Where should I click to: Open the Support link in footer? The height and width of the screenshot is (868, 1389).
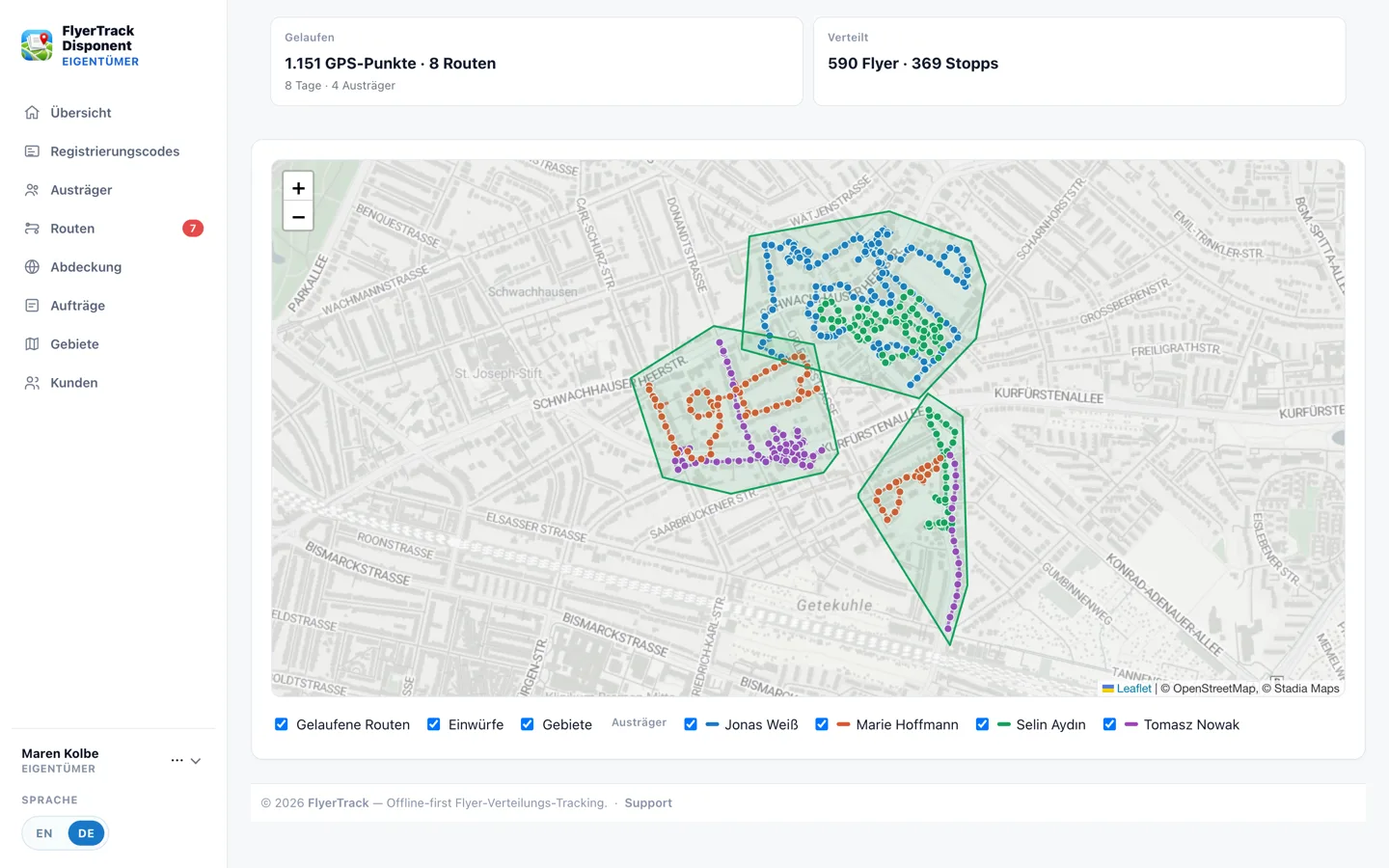point(648,802)
